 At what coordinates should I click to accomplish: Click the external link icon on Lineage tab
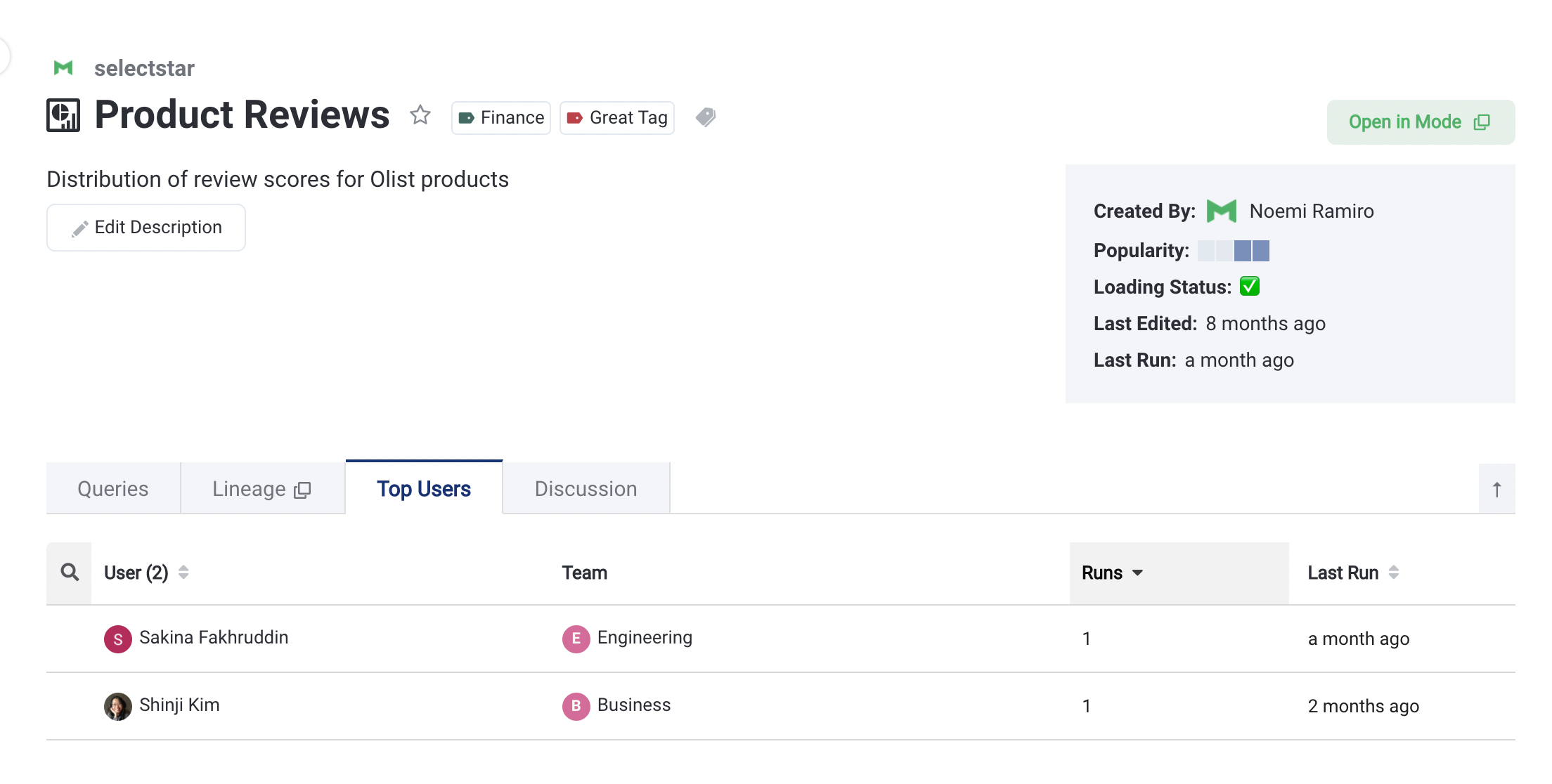[302, 490]
